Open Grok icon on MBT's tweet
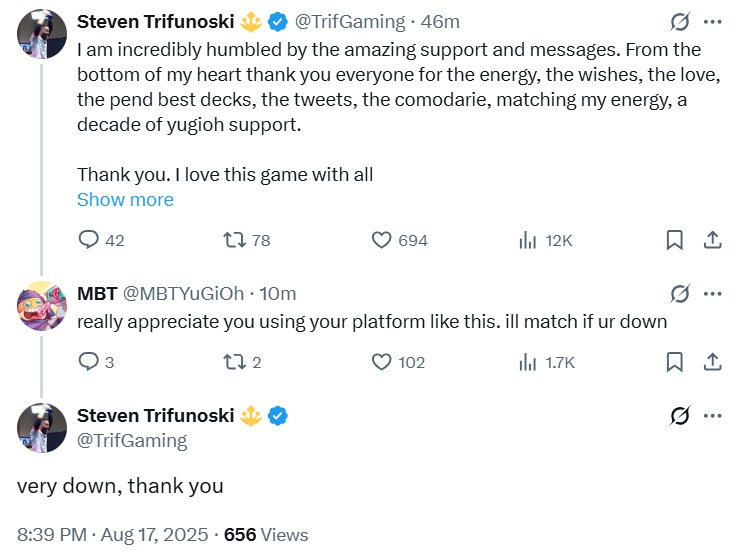The width and height of the screenshot is (735, 554). [680, 294]
